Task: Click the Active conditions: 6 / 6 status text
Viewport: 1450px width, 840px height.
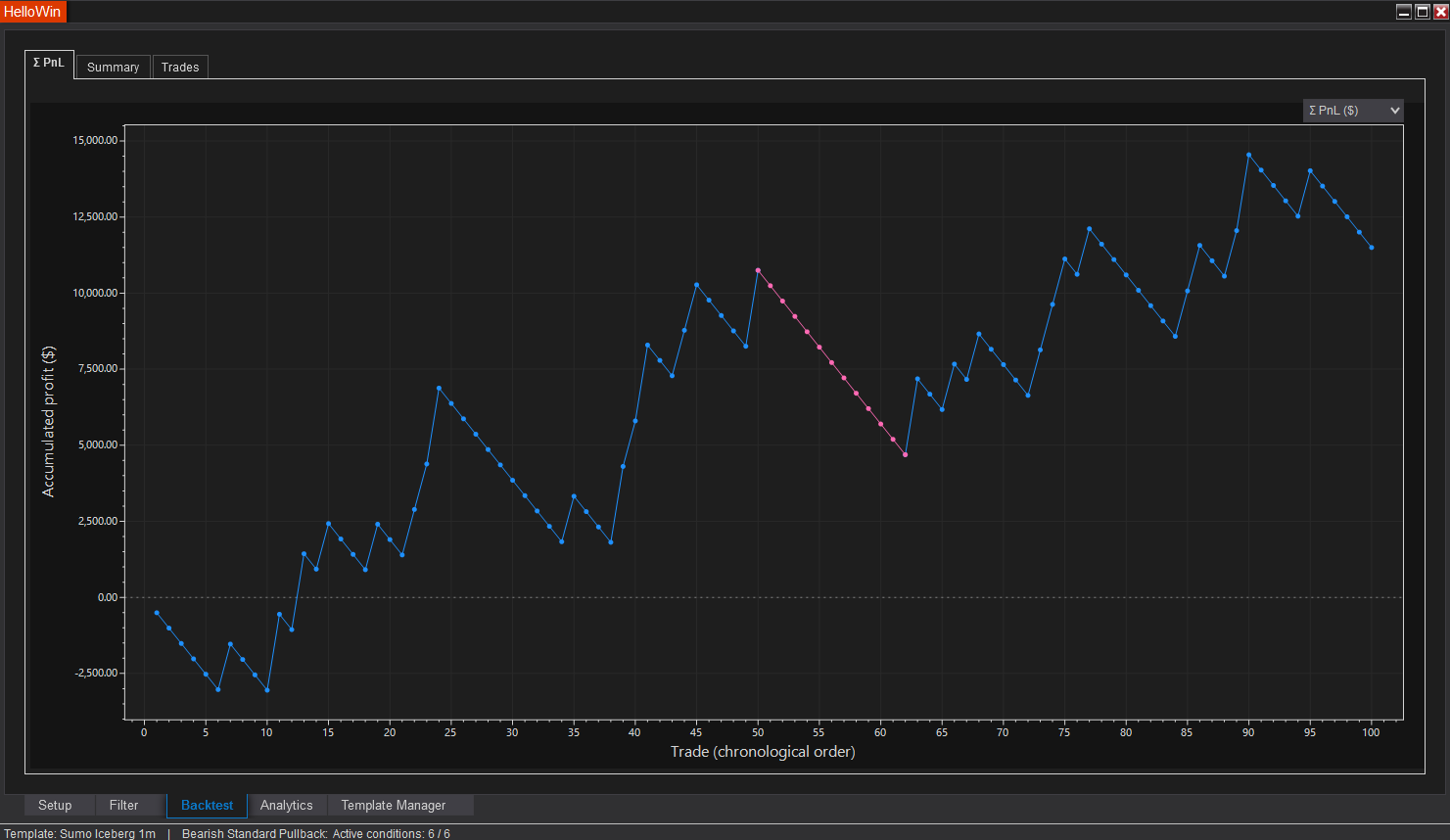Action: click(392, 833)
